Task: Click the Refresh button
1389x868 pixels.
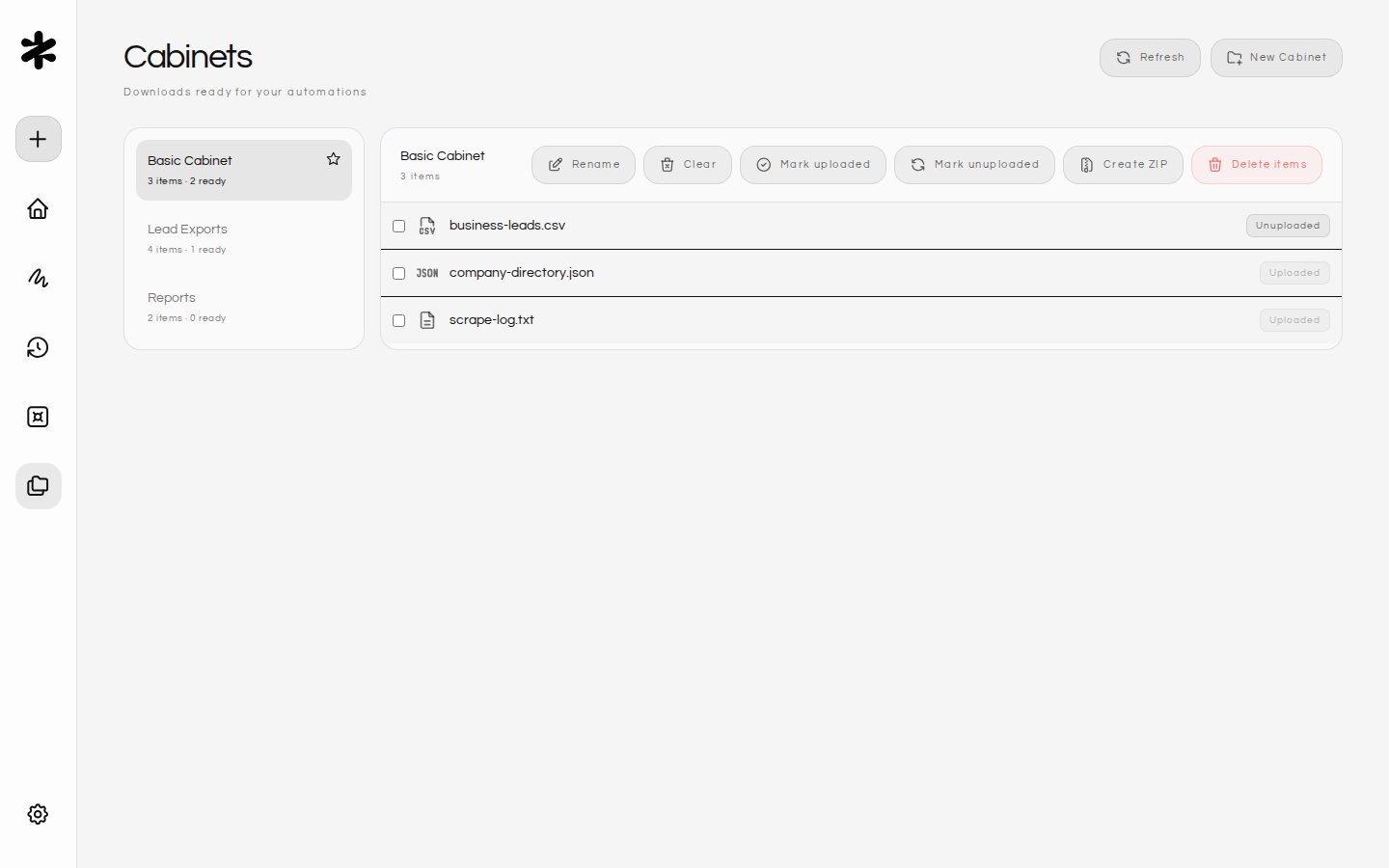Action: (x=1150, y=58)
